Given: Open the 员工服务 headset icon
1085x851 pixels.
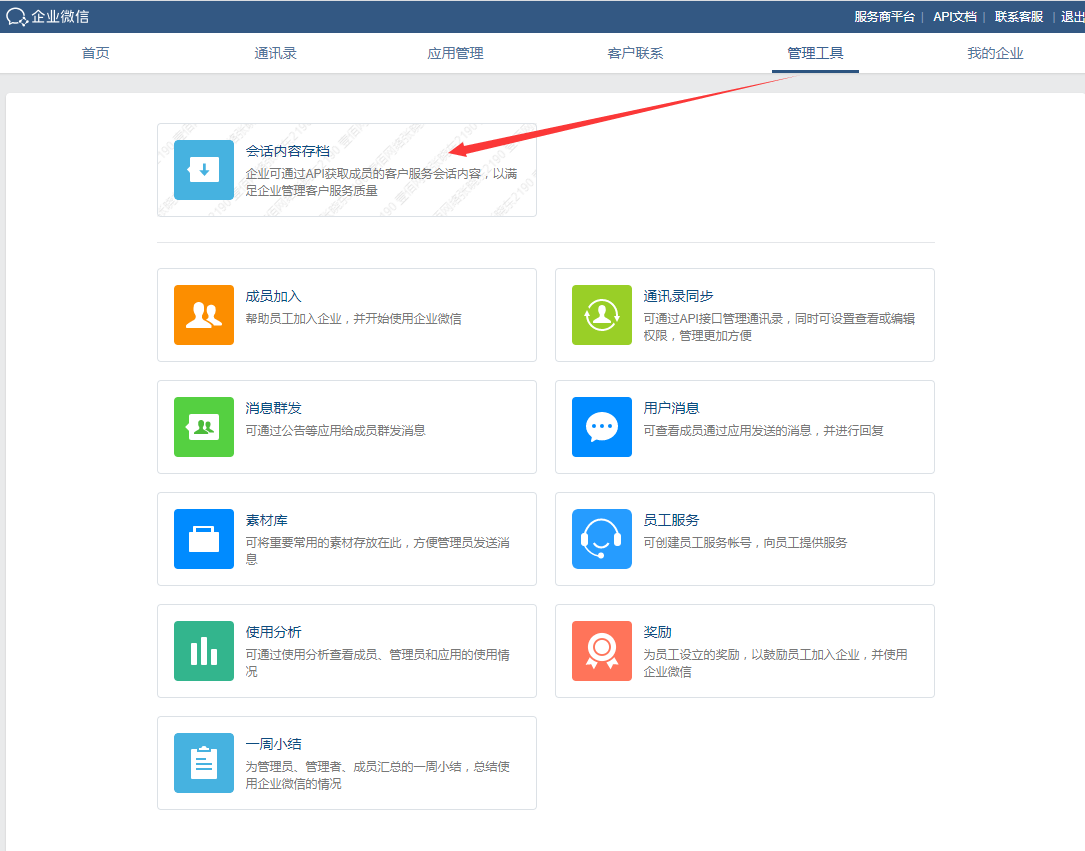Looking at the screenshot, I should point(602,539).
